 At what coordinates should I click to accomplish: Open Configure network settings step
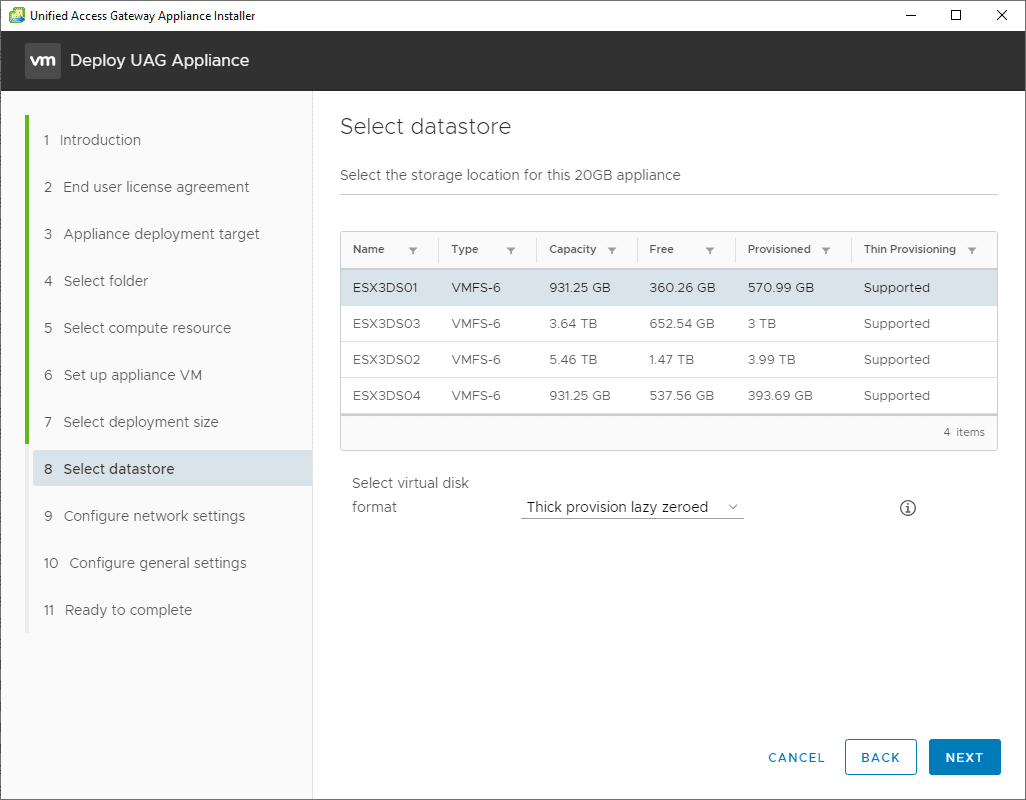[154, 516]
